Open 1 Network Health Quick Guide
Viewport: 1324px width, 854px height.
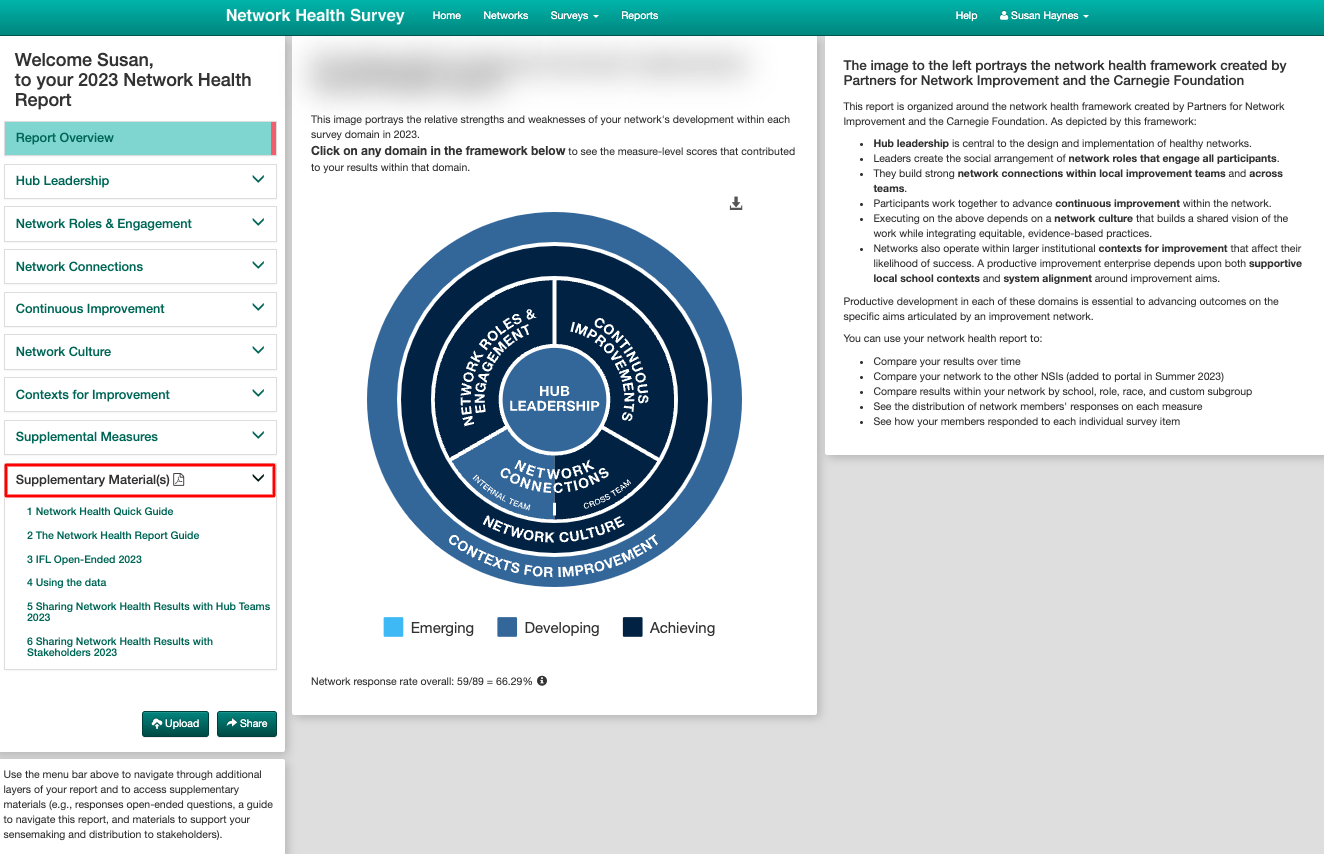click(x=100, y=511)
